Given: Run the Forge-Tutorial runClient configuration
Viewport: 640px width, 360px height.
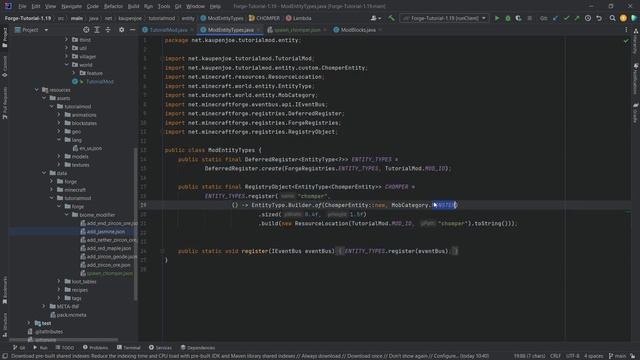Looking at the screenshot, I should [497, 18].
